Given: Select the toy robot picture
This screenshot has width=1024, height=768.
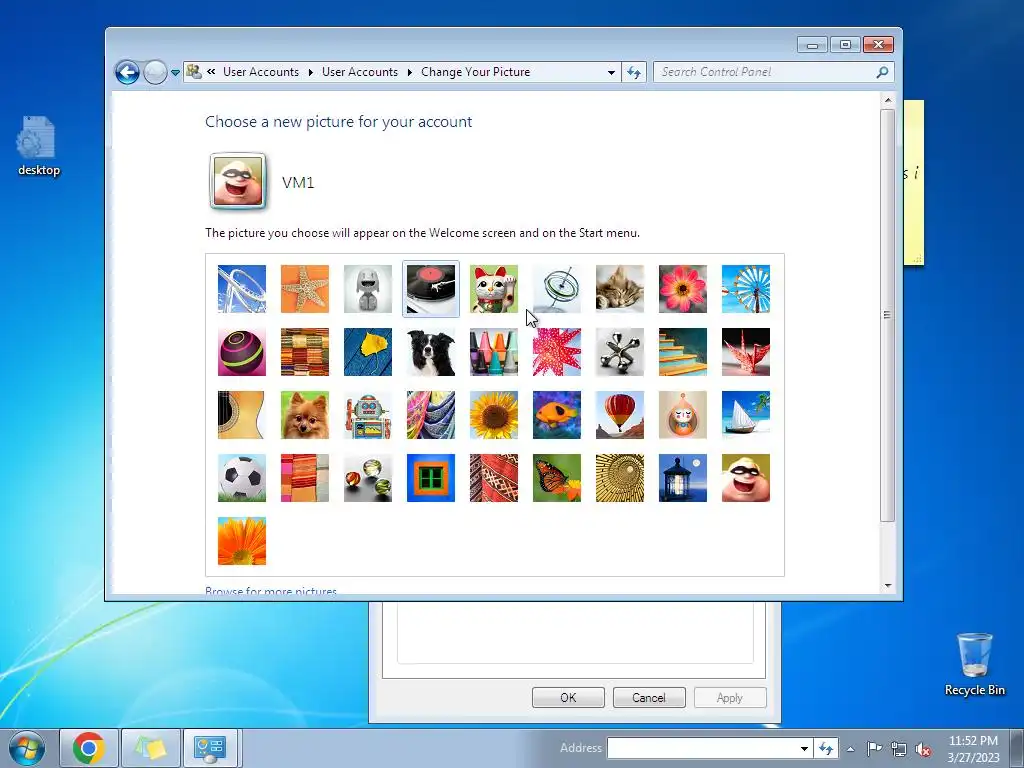Looking at the screenshot, I should click(368, 415).
